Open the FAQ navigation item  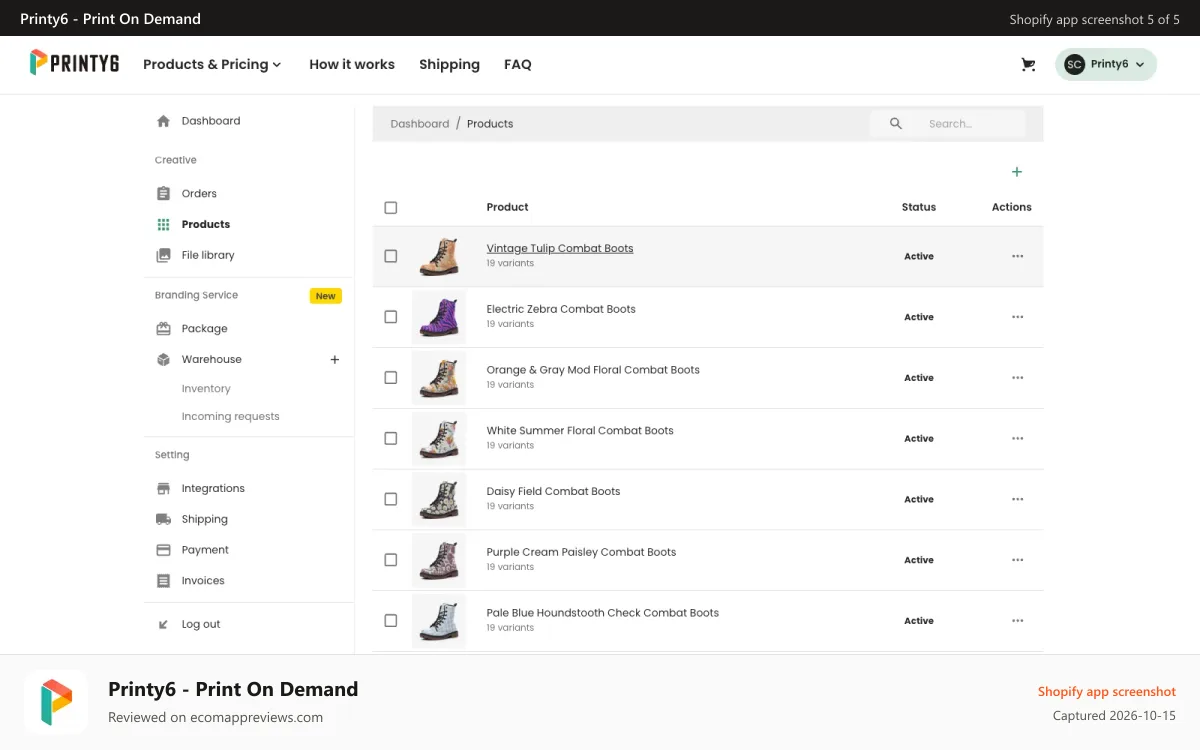(x=518, y=64)
